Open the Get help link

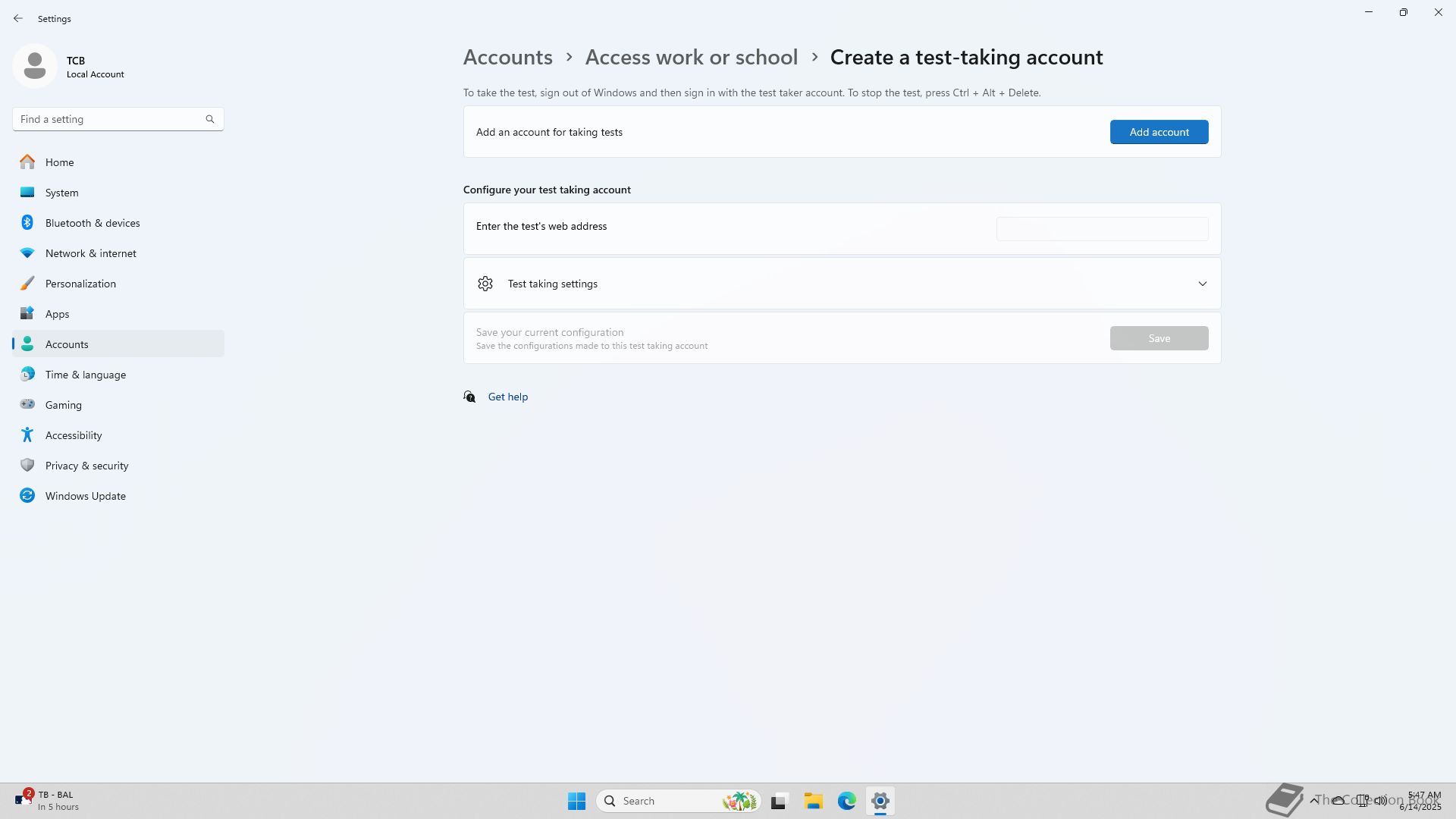[507, 397]
